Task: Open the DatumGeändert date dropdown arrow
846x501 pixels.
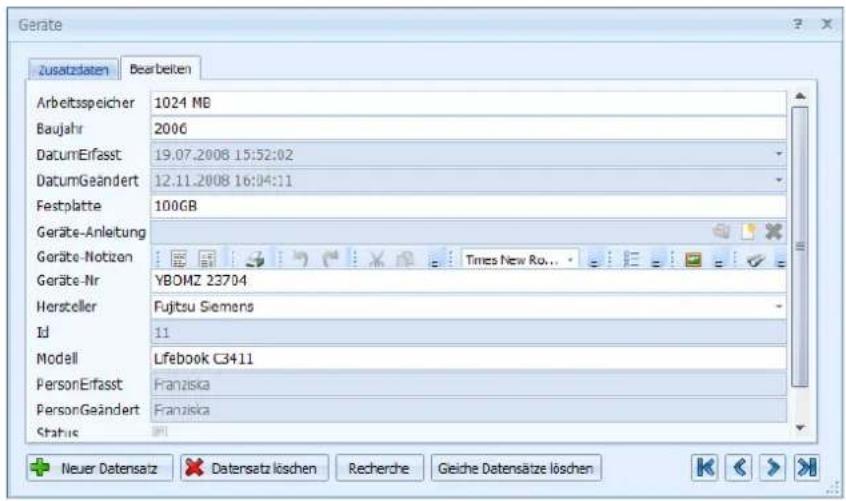Action: [779, 180]
